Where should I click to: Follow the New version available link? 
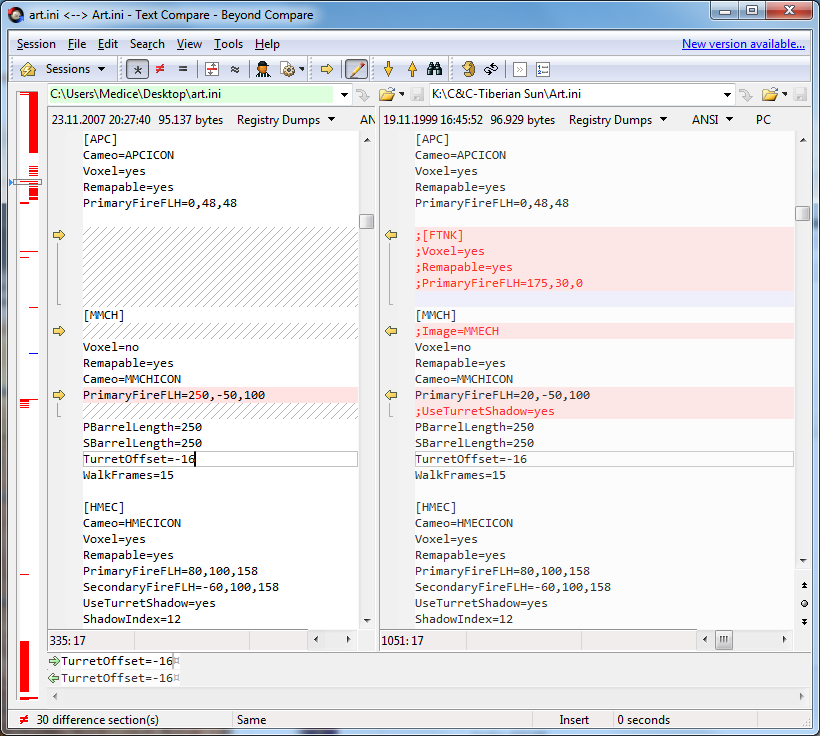coord(743,44)
